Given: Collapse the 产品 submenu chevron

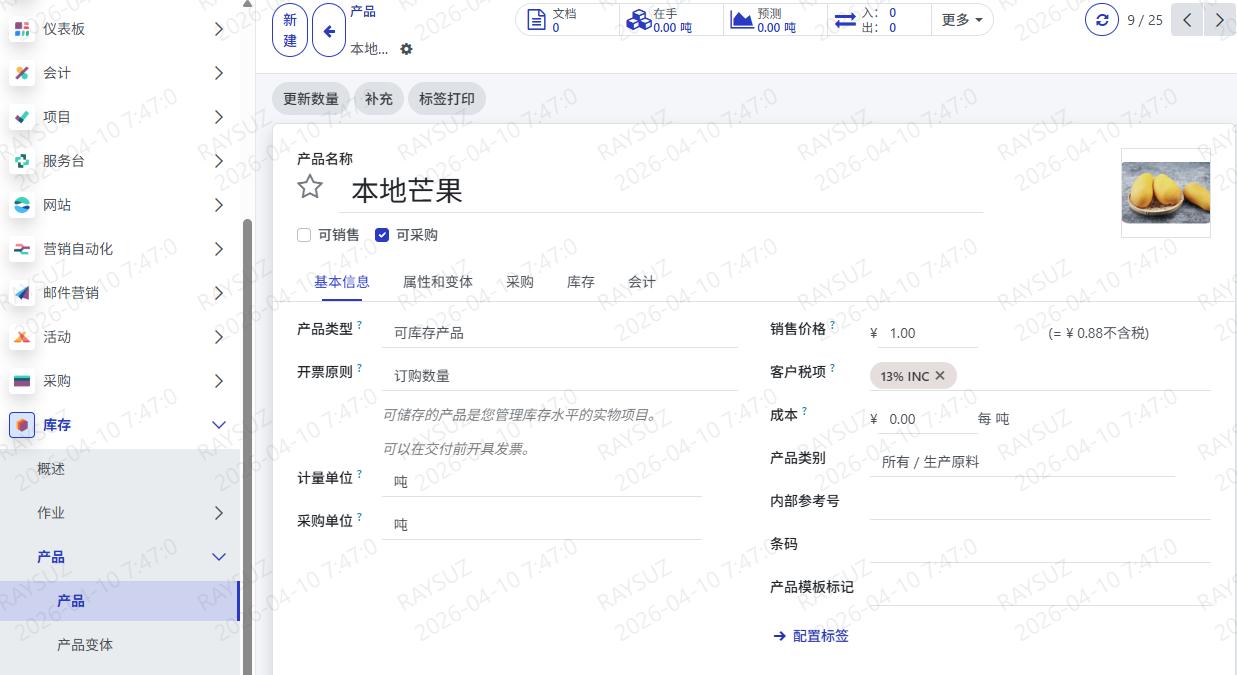Looking at the screenshot, I should point(219,557).
